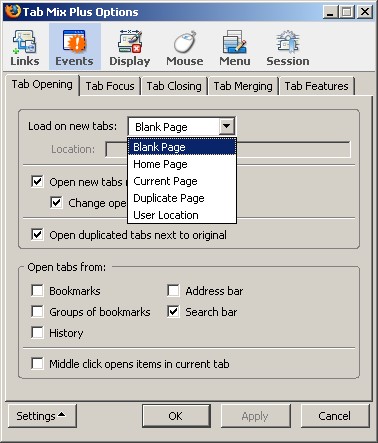Open the Display options category

tap(130, 47)
